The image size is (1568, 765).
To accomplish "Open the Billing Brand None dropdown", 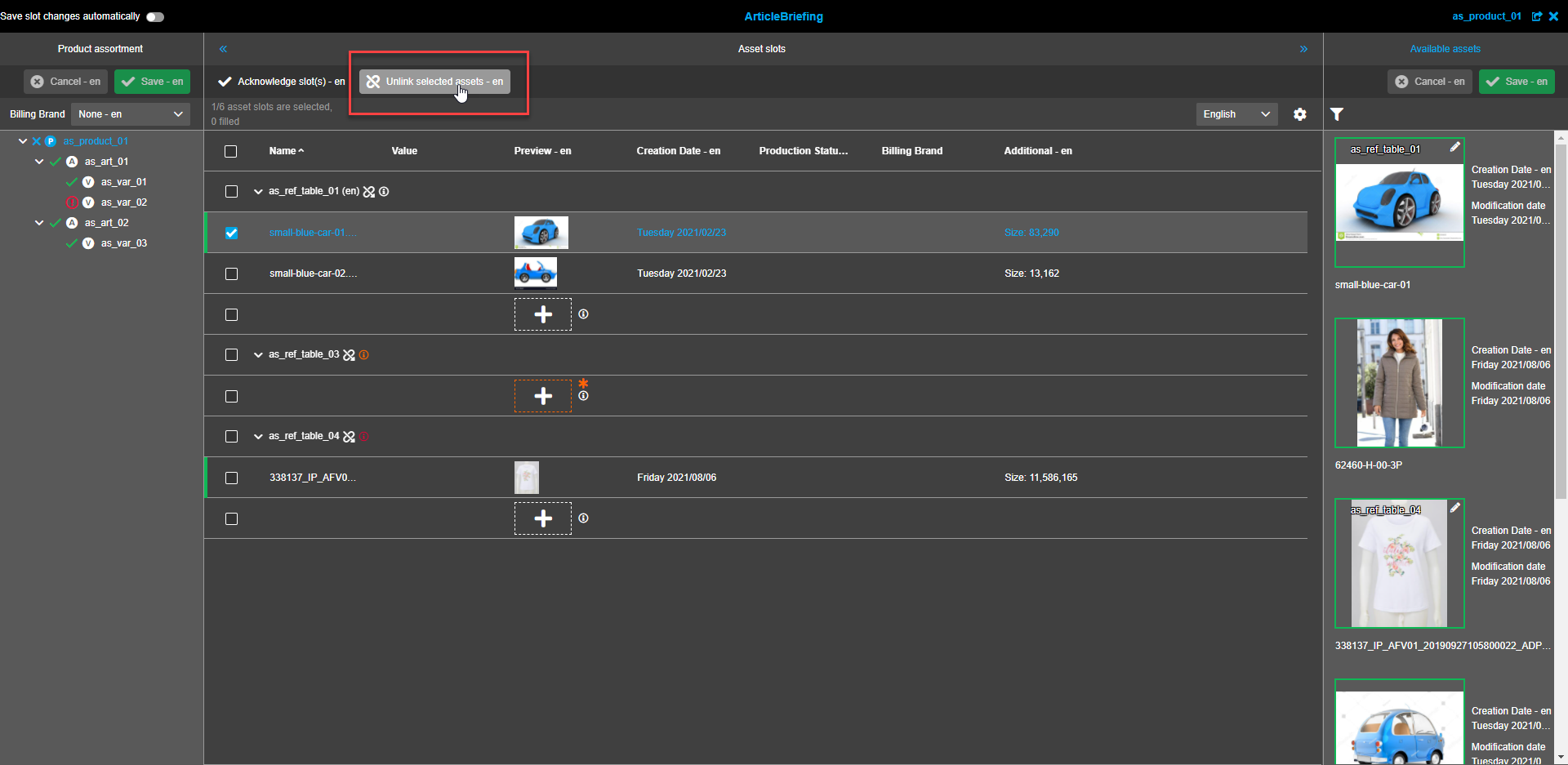I will [129, 114].
